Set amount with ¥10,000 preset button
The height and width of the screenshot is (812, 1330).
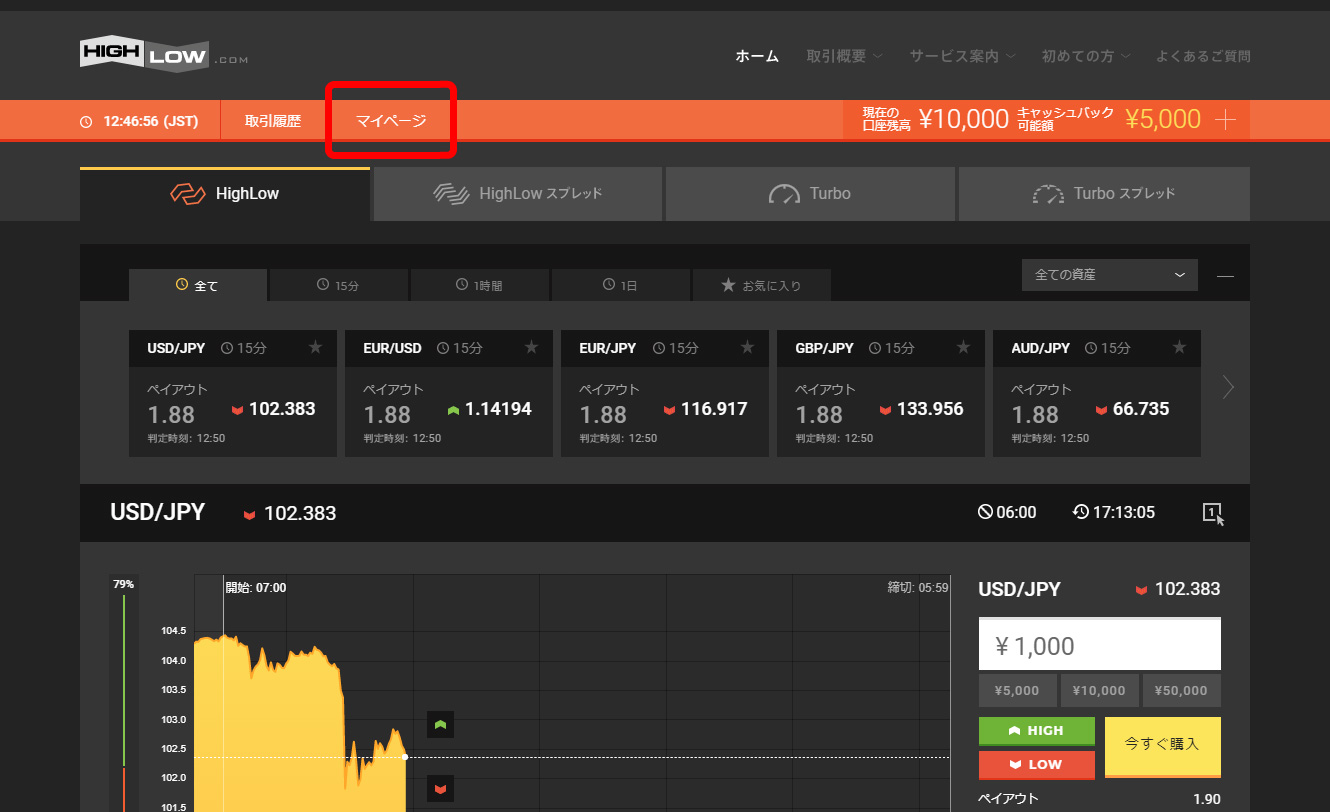pyautogui.click(x=1099, y=690)
